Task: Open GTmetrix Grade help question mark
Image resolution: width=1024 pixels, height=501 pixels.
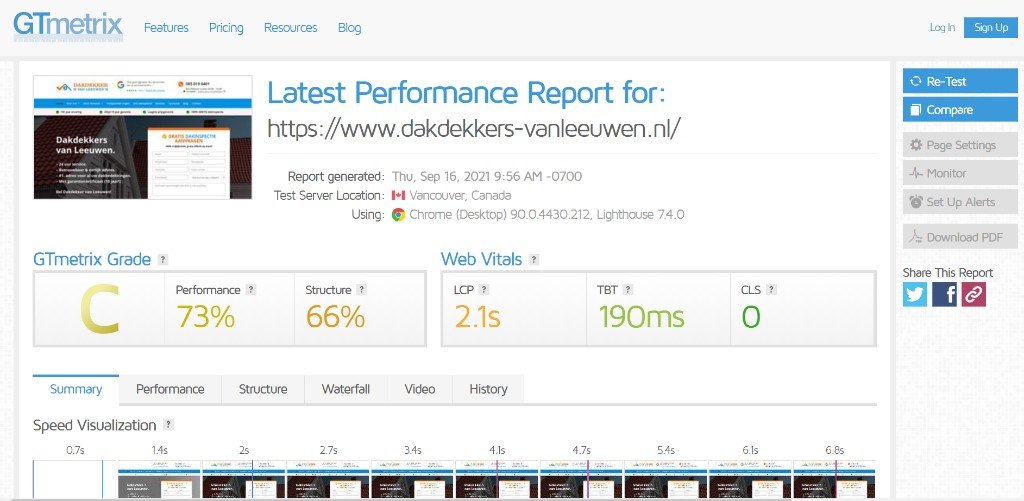Action: point(163,259)
